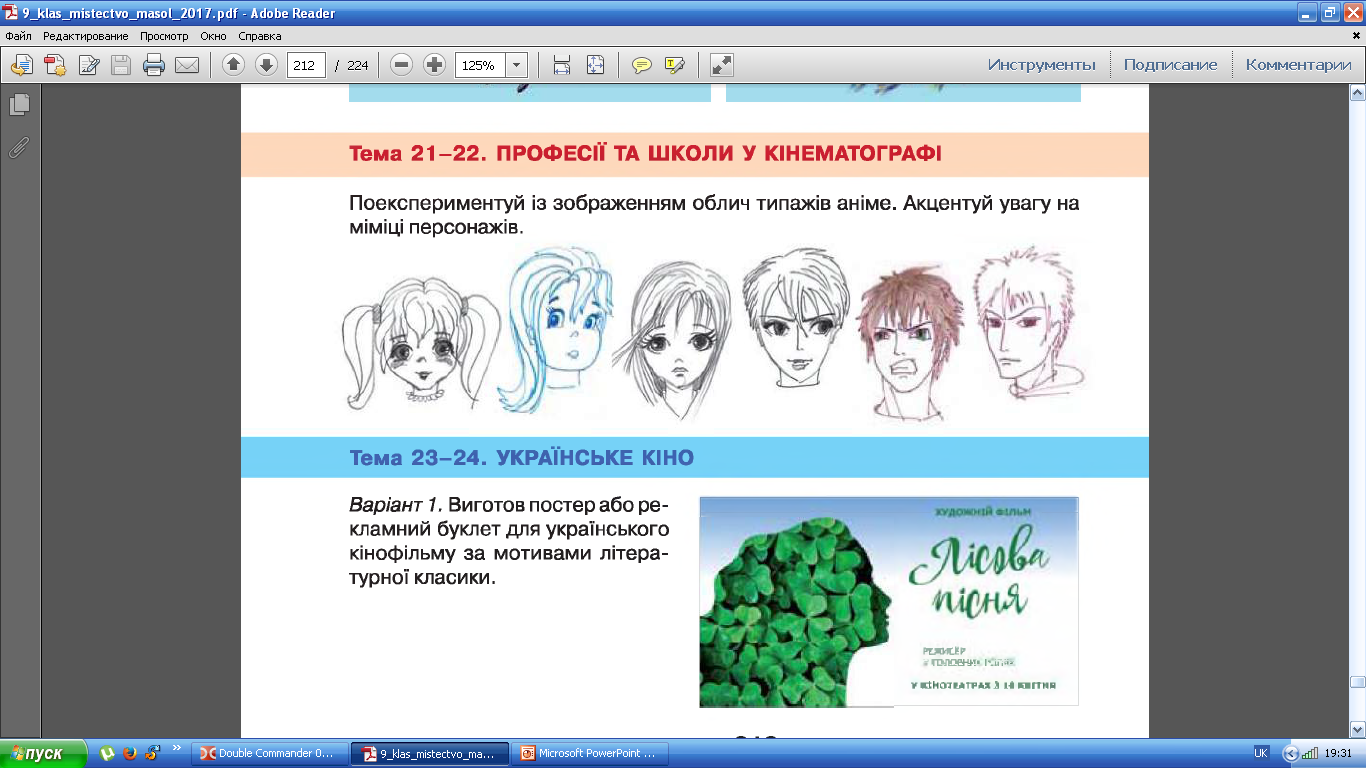Viewport: 1366px width, 768px height.
Task: Open the Файл menu
Action: [18, 36]
